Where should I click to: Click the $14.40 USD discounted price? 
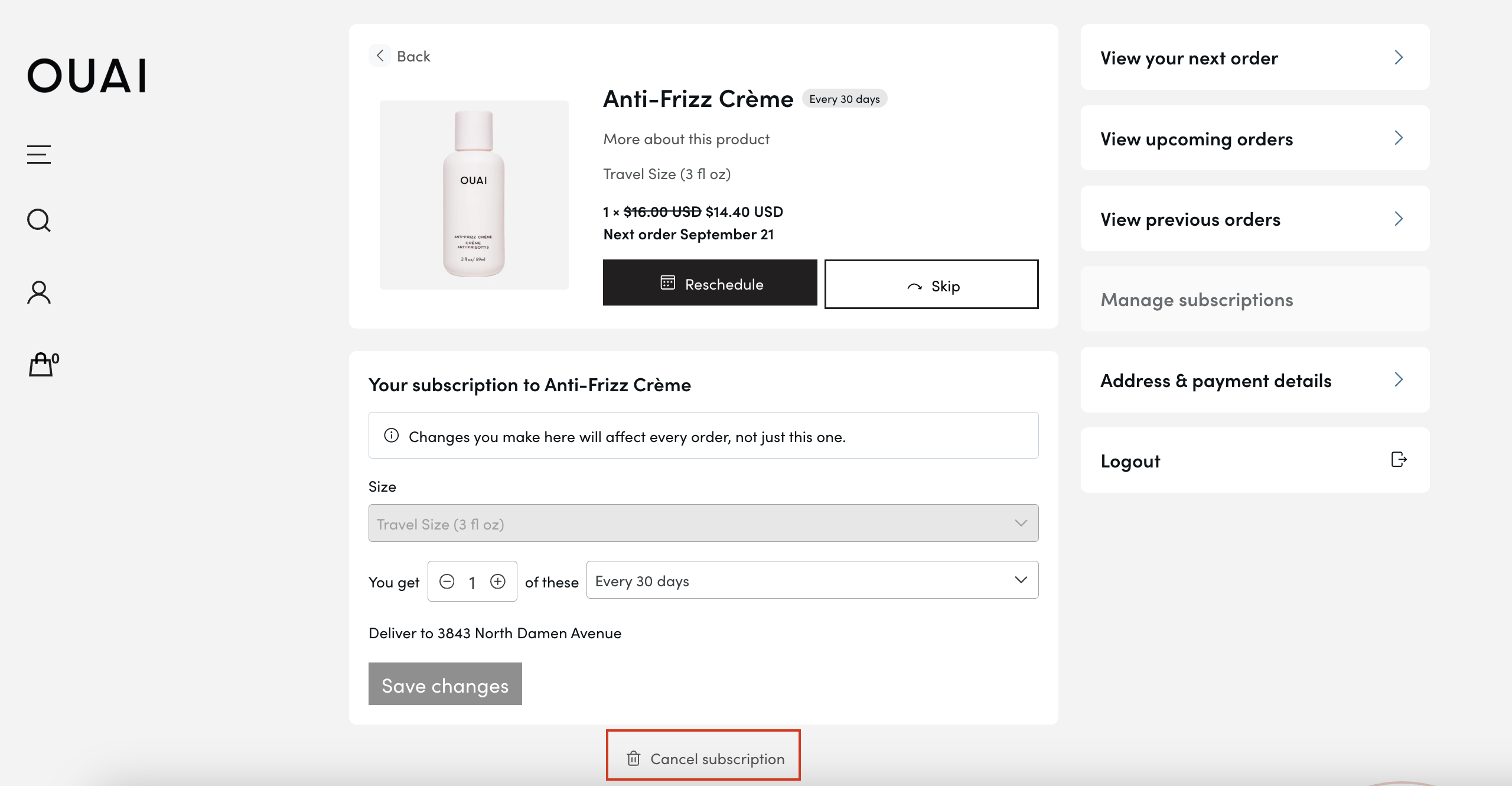click(744, 212)
